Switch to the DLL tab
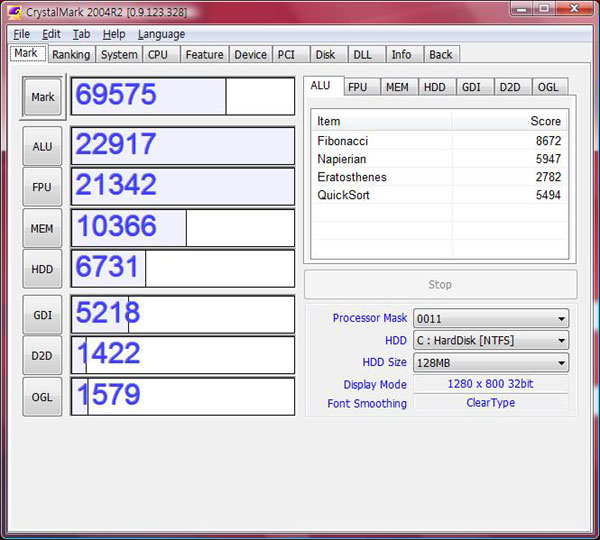This screenshot has height=540, width=600. click(x=367, y=54)
